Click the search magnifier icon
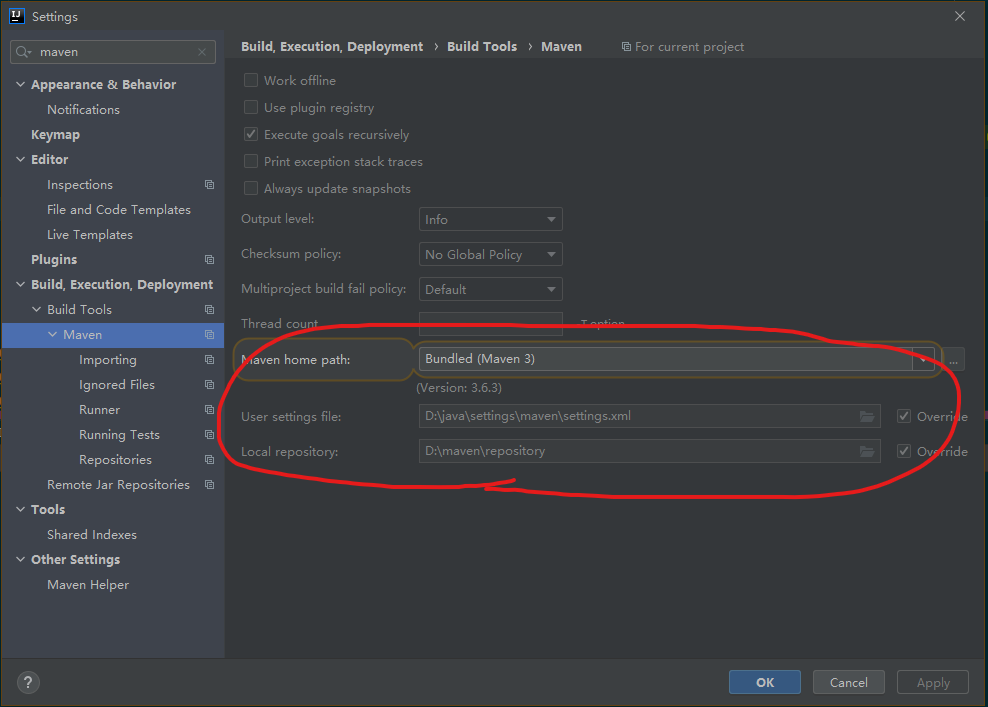988x707 pixels. [23, 52]
